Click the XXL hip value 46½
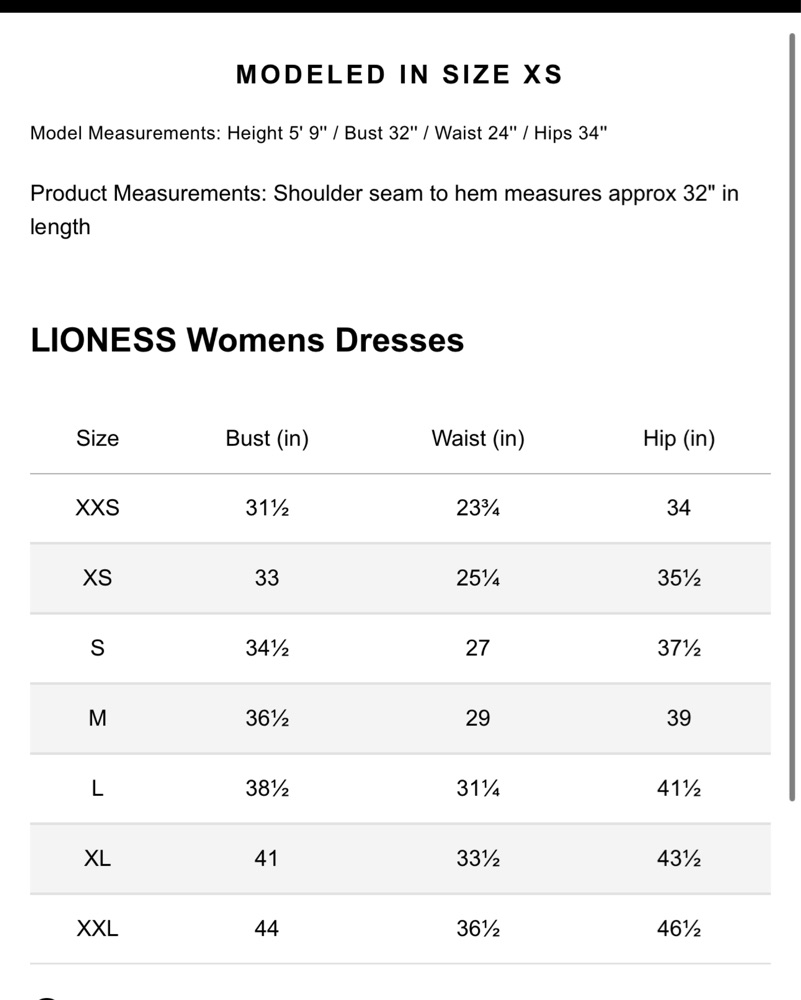 point(679,929)
